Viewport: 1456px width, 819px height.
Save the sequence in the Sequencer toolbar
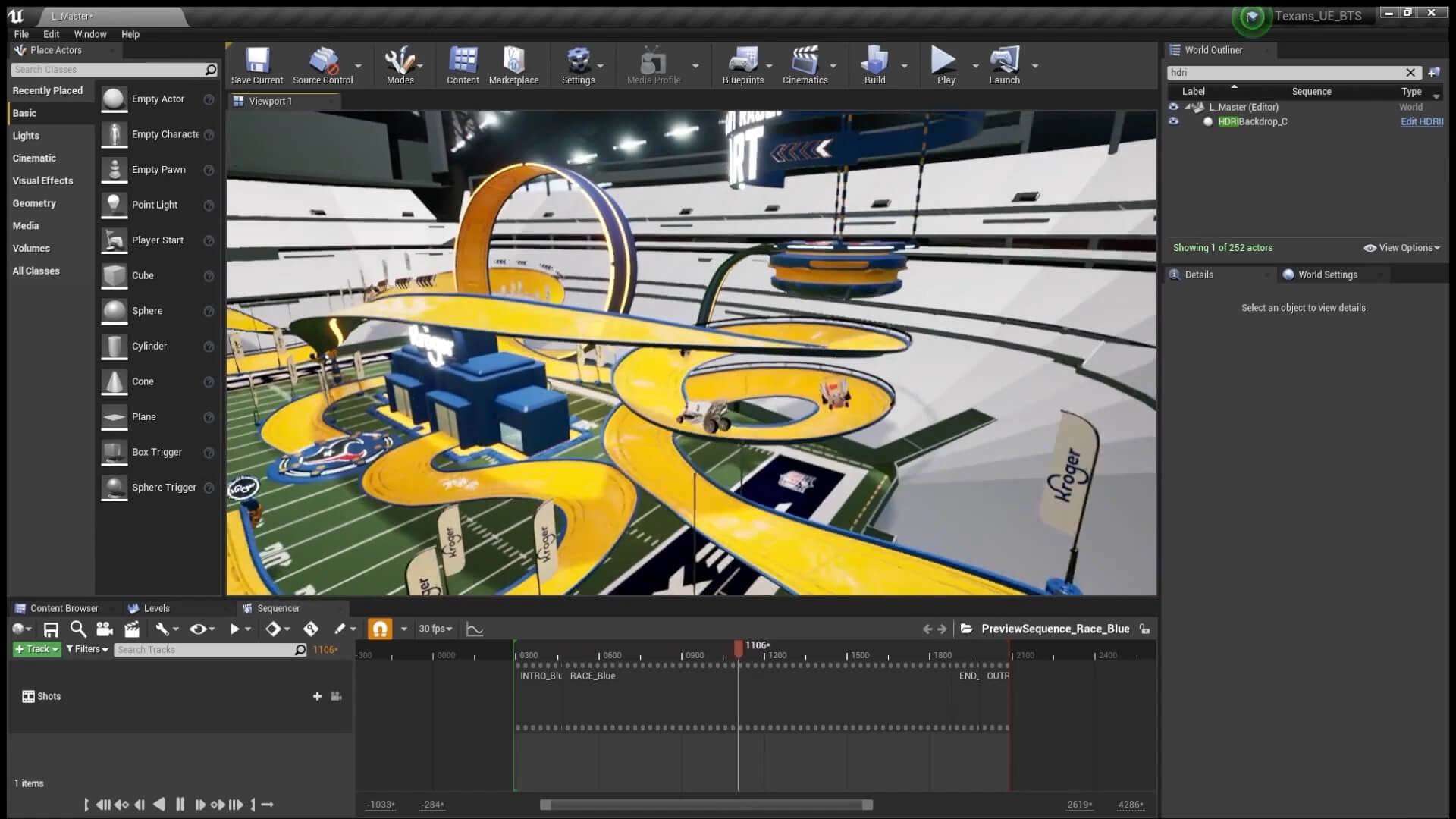point(50,629)
